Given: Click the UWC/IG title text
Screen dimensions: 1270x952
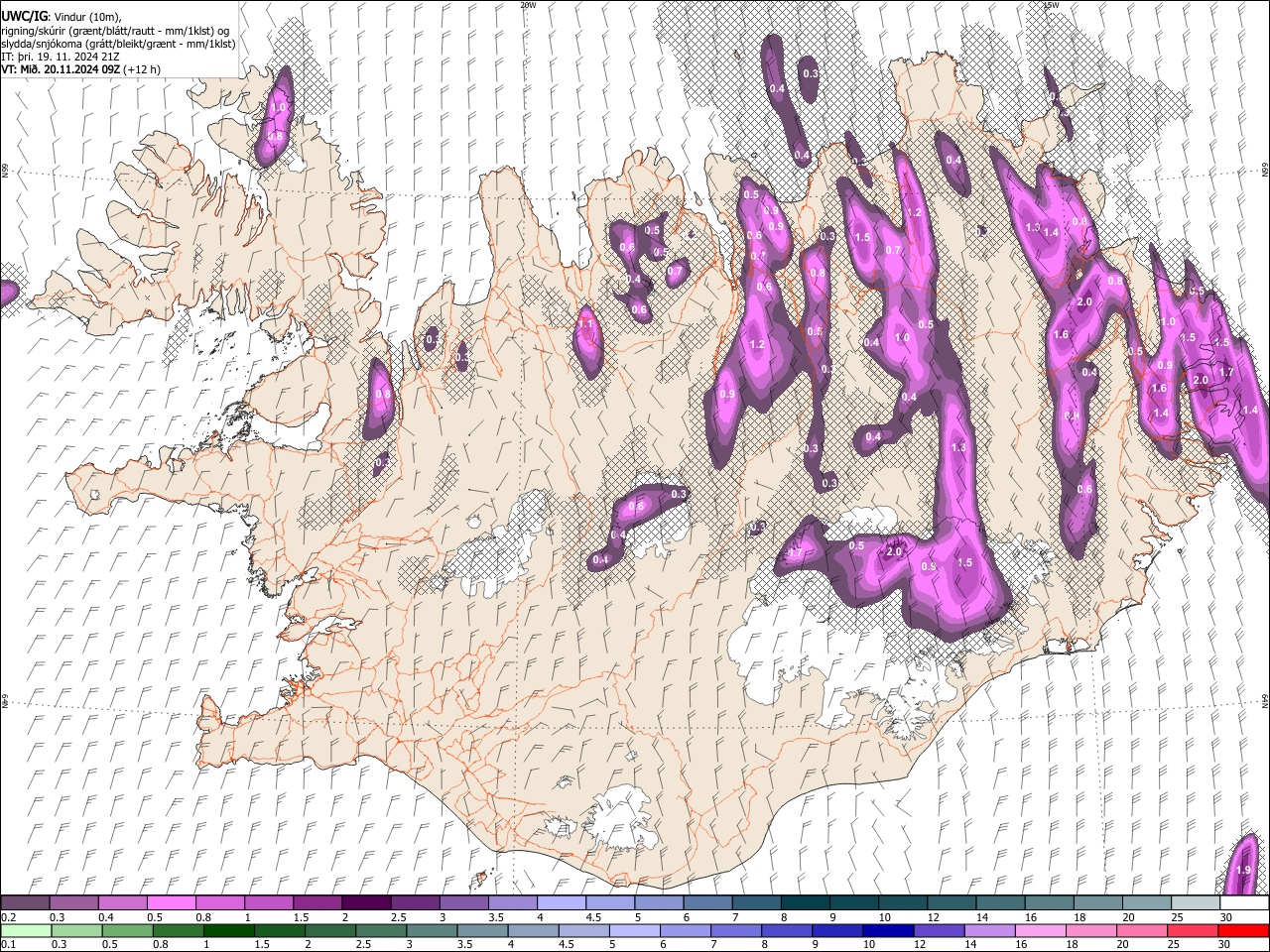Looking at the screenshot, I should point(24,17).
